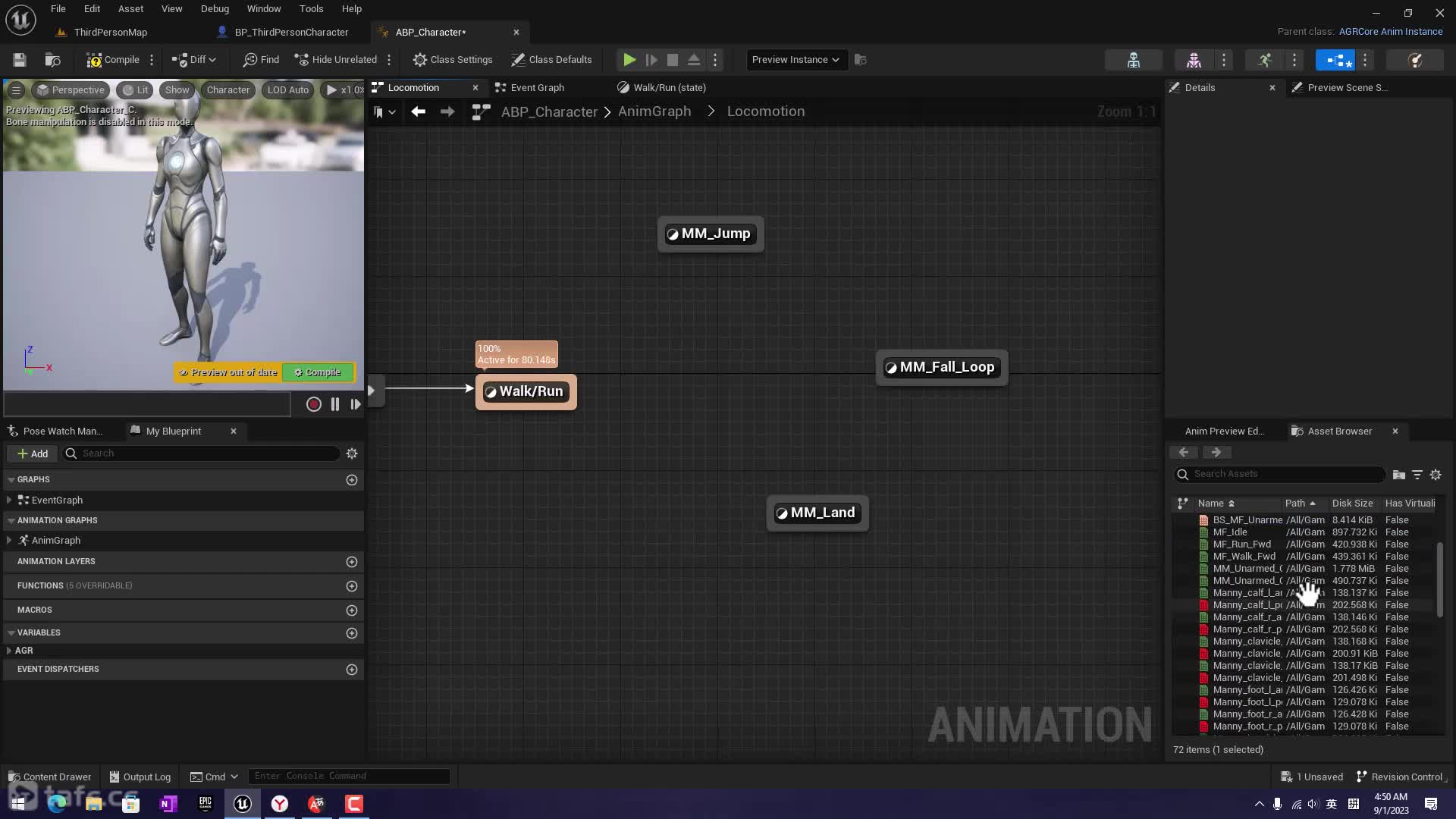
Task: Click the graph back navigation arrow
Action: pyautogui.click(x=418, y=112)
